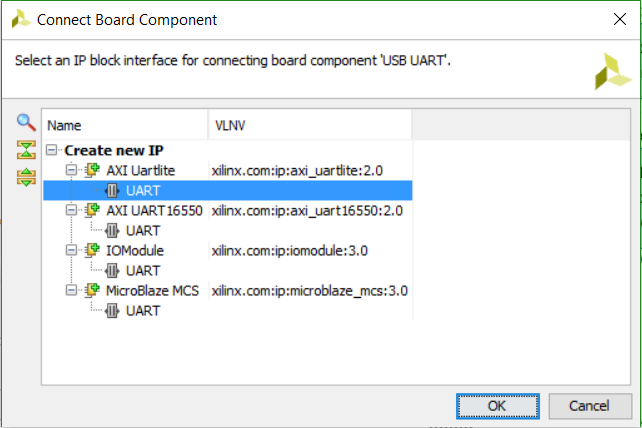Click the Name column header
This screenshot has height=428, width=642.
(x=125, y=125)
